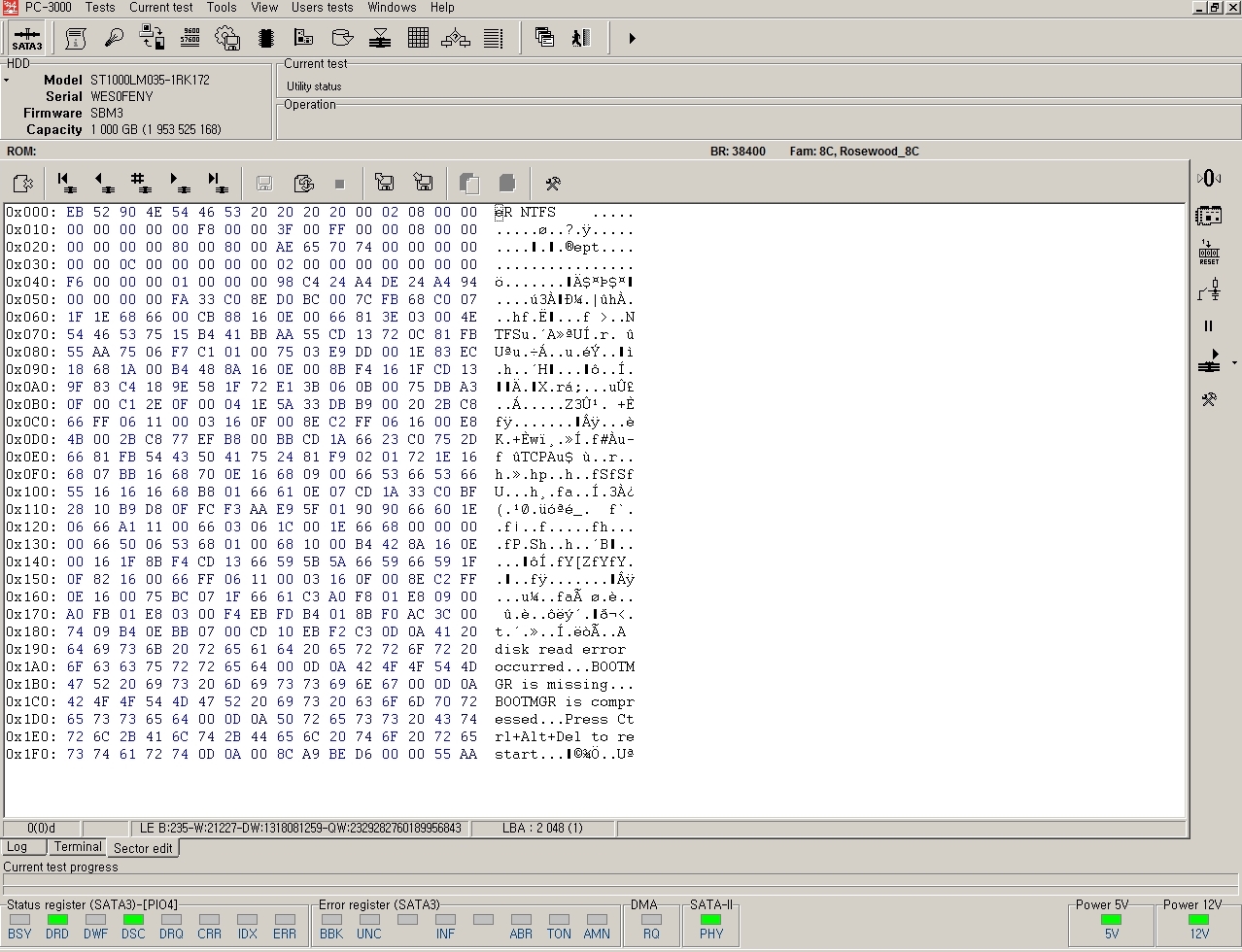
Task: Click the zero-with-arrows icon in right sidebar
Action: 1209,178
